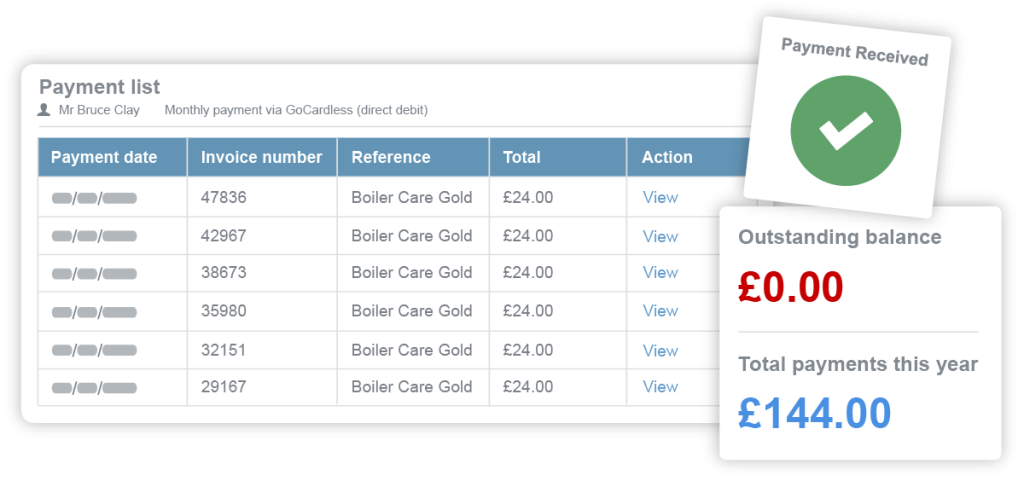This screenshot has width=1024, height=481.
Task: Sort by the Invoice number column header
Action: point(261,157)
